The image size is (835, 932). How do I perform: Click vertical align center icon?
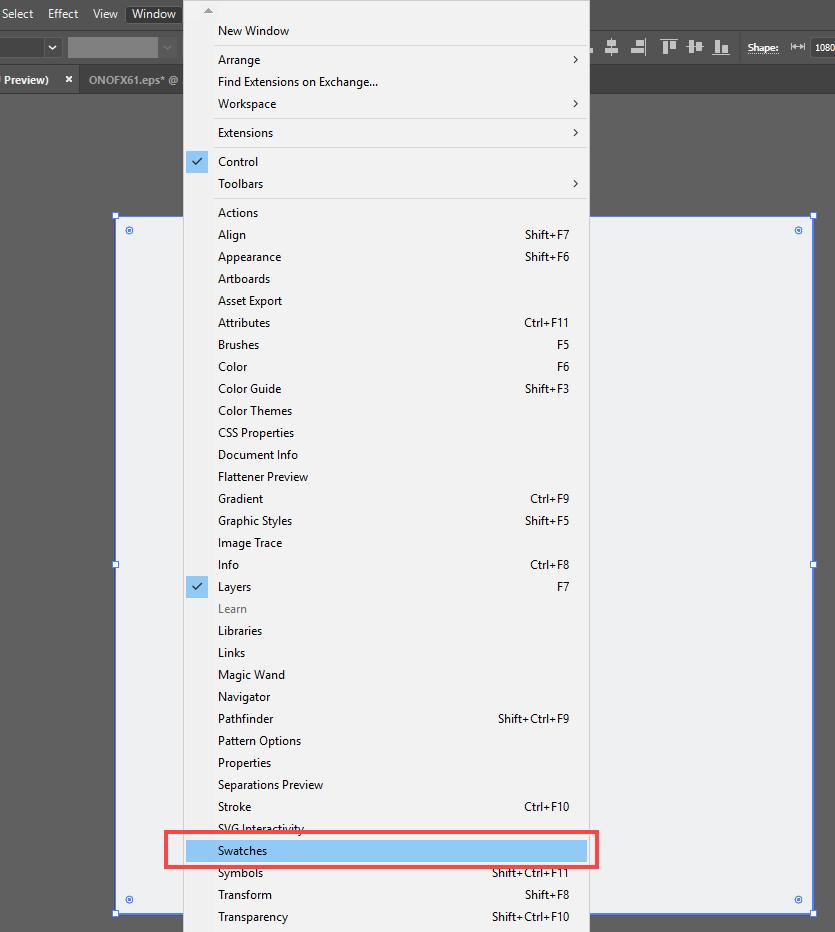(x=695, y=47)
